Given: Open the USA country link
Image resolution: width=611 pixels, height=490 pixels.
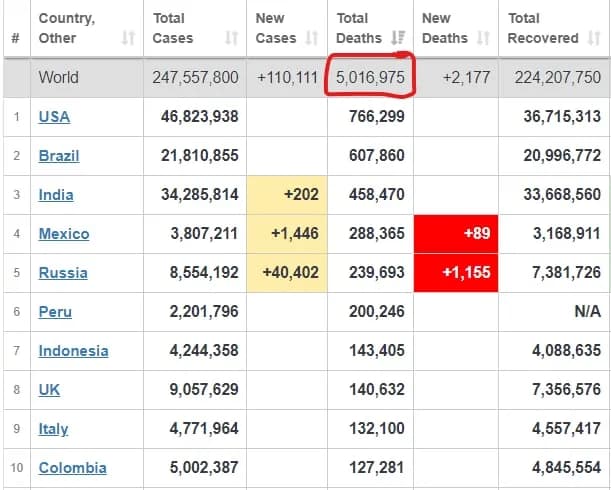Looking at the screenshot, I should (54, 117).
